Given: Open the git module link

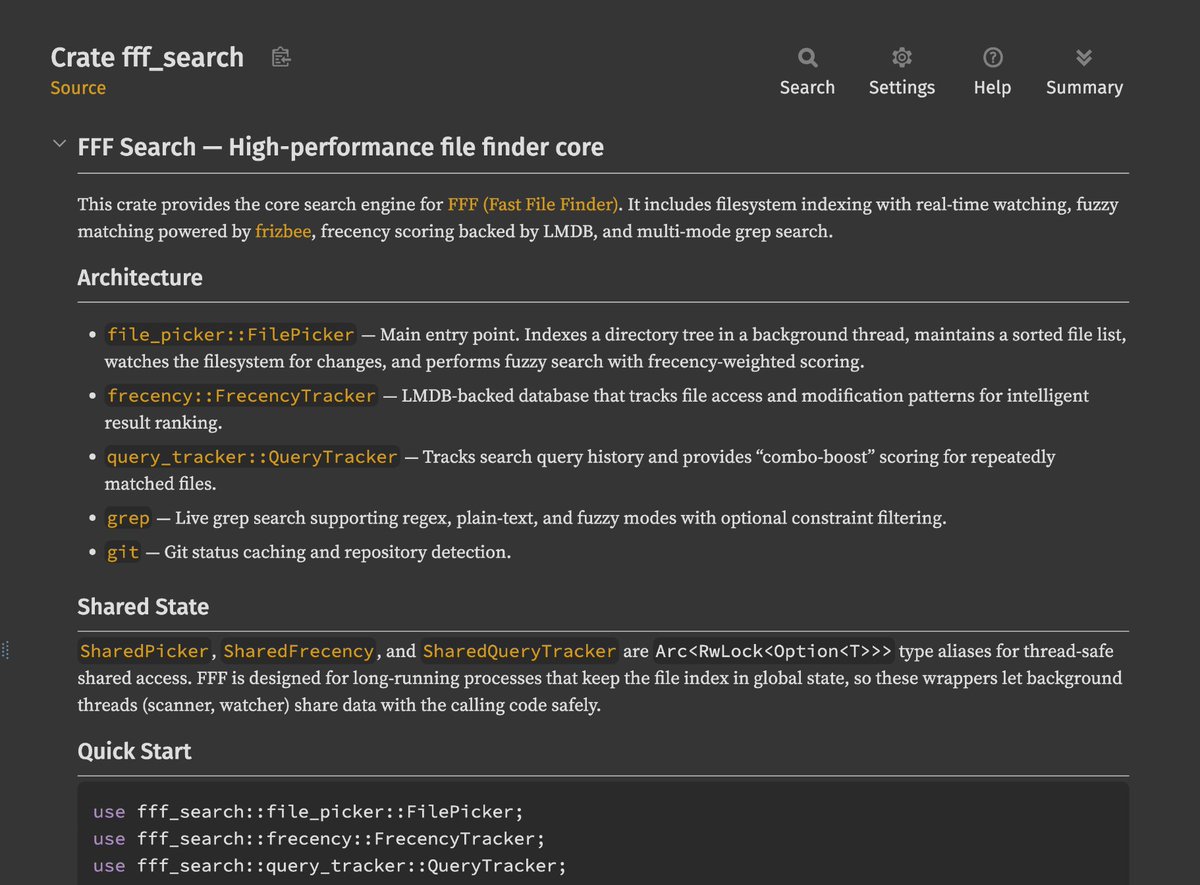Looking at the screenshot, I should (x=123, y=552).
